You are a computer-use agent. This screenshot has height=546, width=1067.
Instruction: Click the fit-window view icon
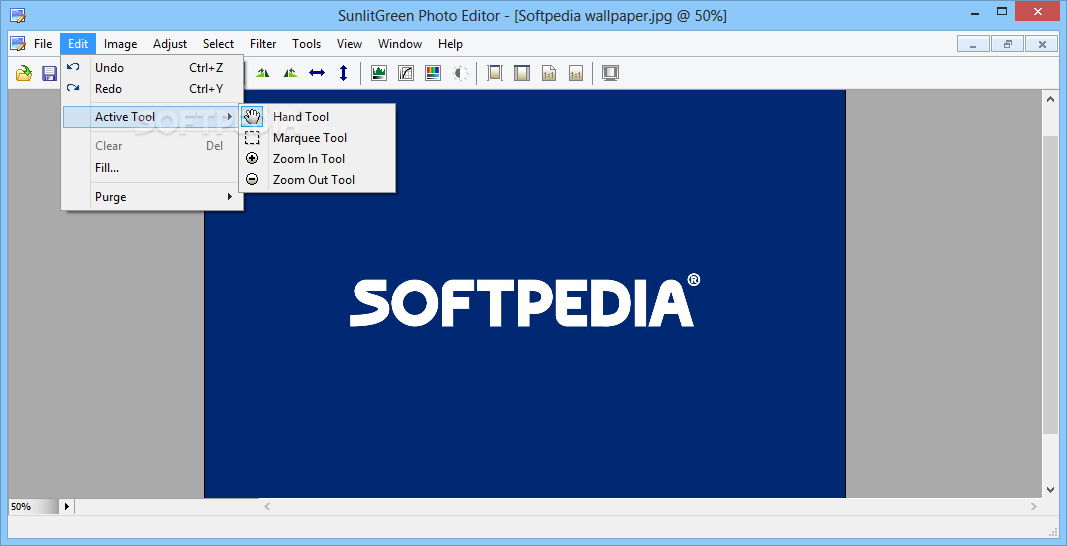click(x=522, y=73)
